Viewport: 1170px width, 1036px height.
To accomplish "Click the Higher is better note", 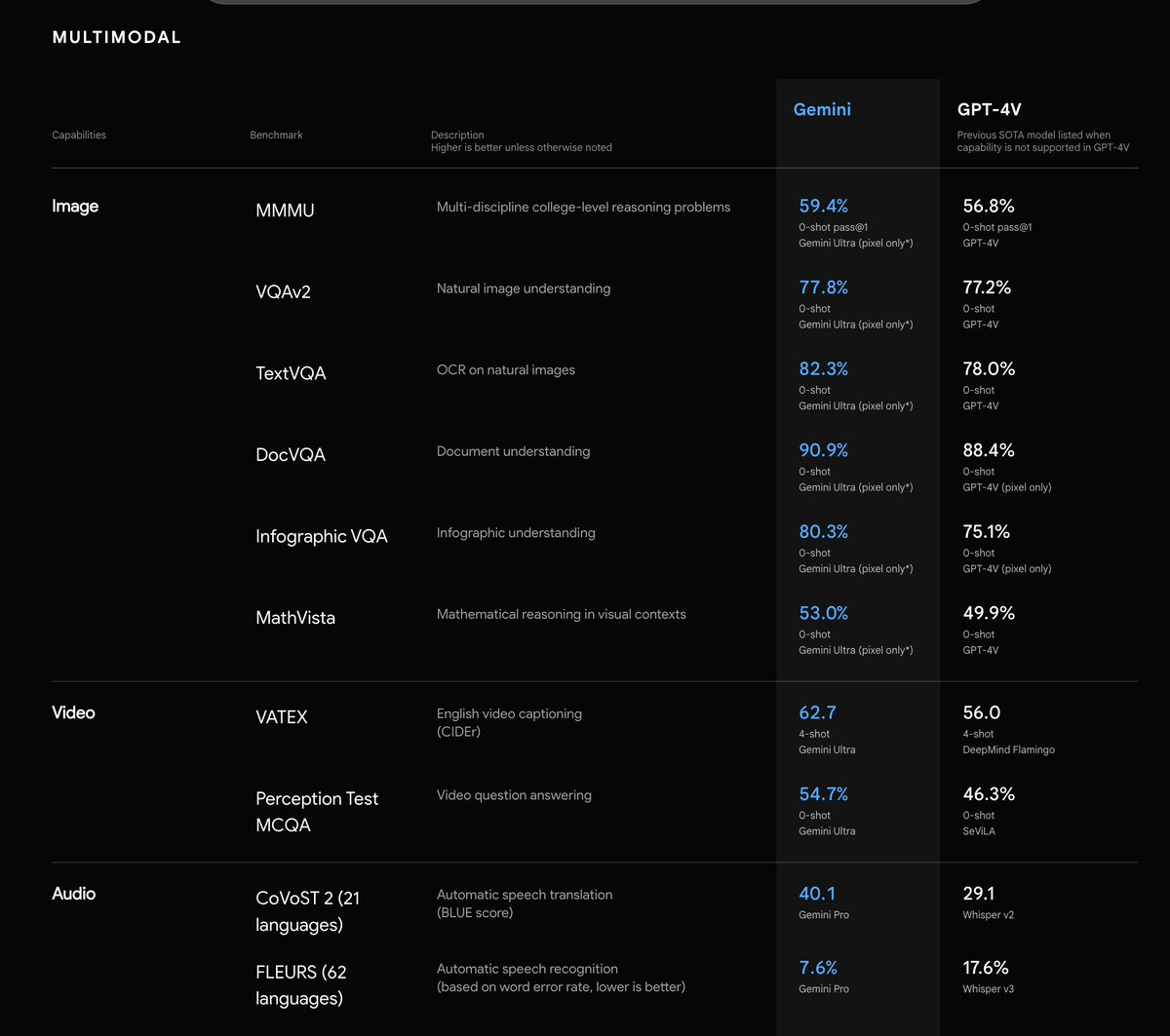I will [x=522, y=147].
